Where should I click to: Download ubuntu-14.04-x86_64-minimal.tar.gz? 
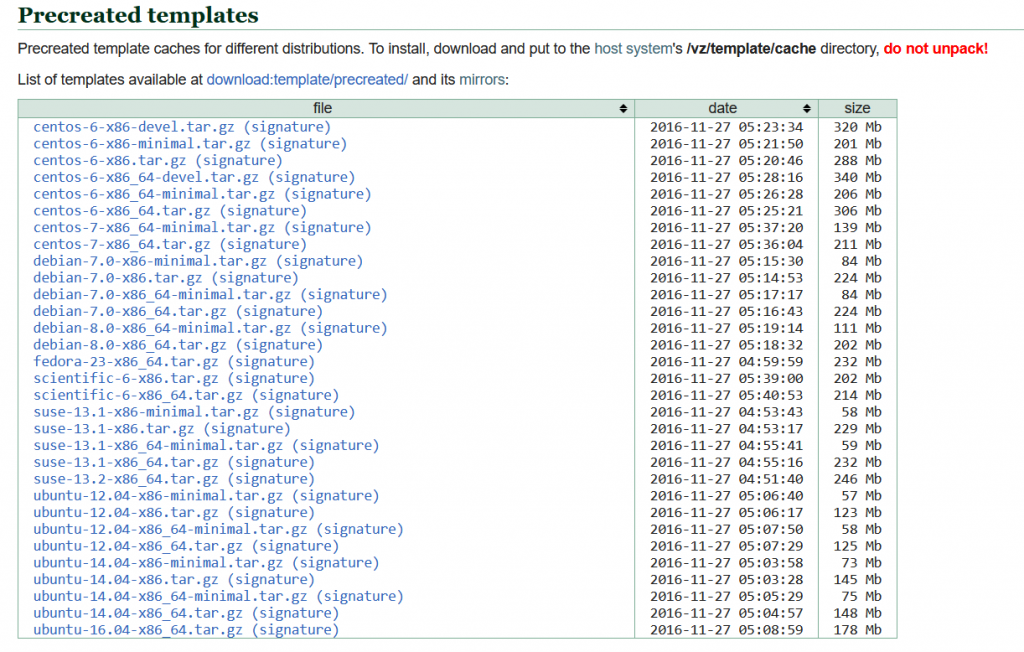click(x=170, y=596)
